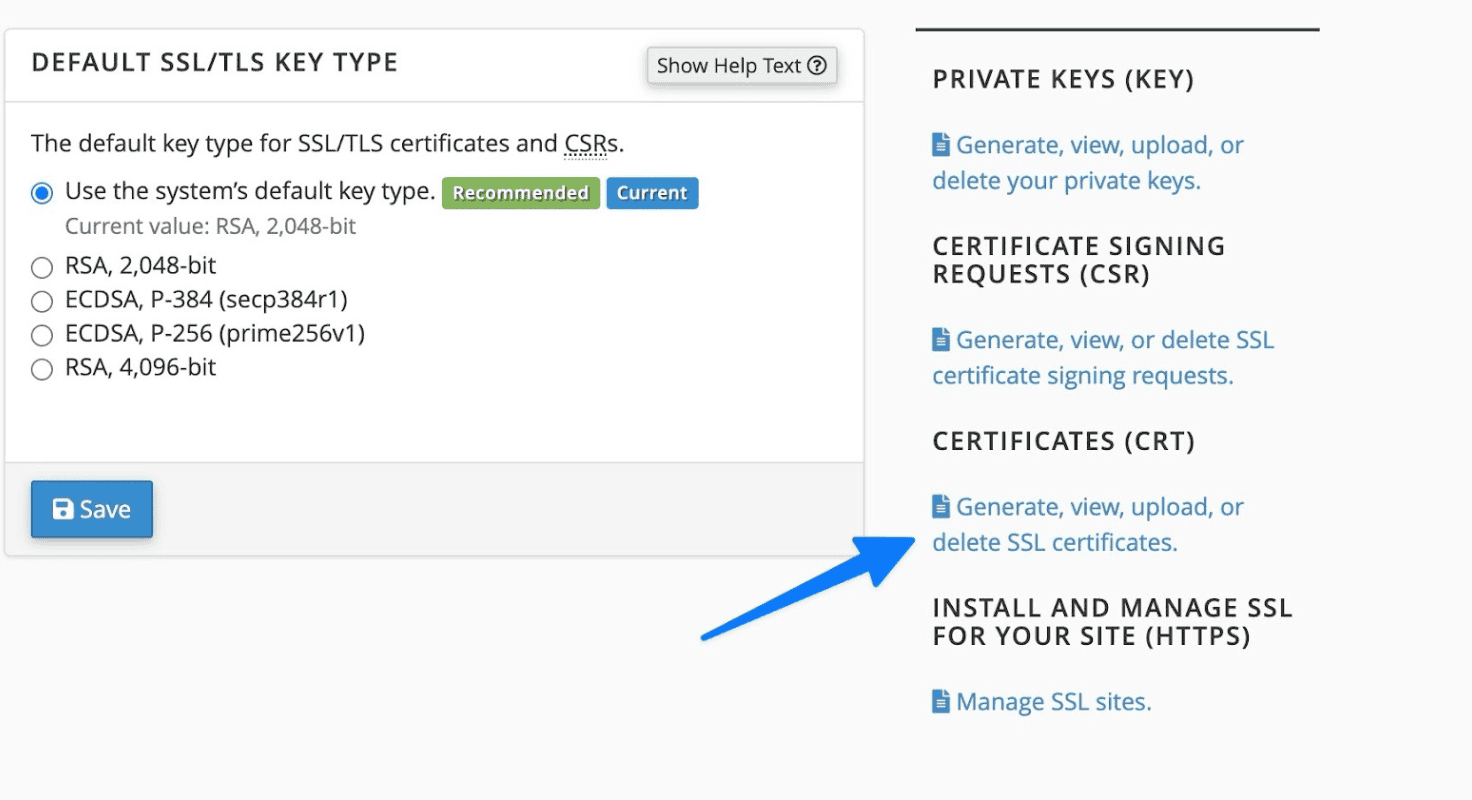Viewport: 1472px width, 800px height.
Task: Click the green Recommended badge
Action: (x=520, y=192)
